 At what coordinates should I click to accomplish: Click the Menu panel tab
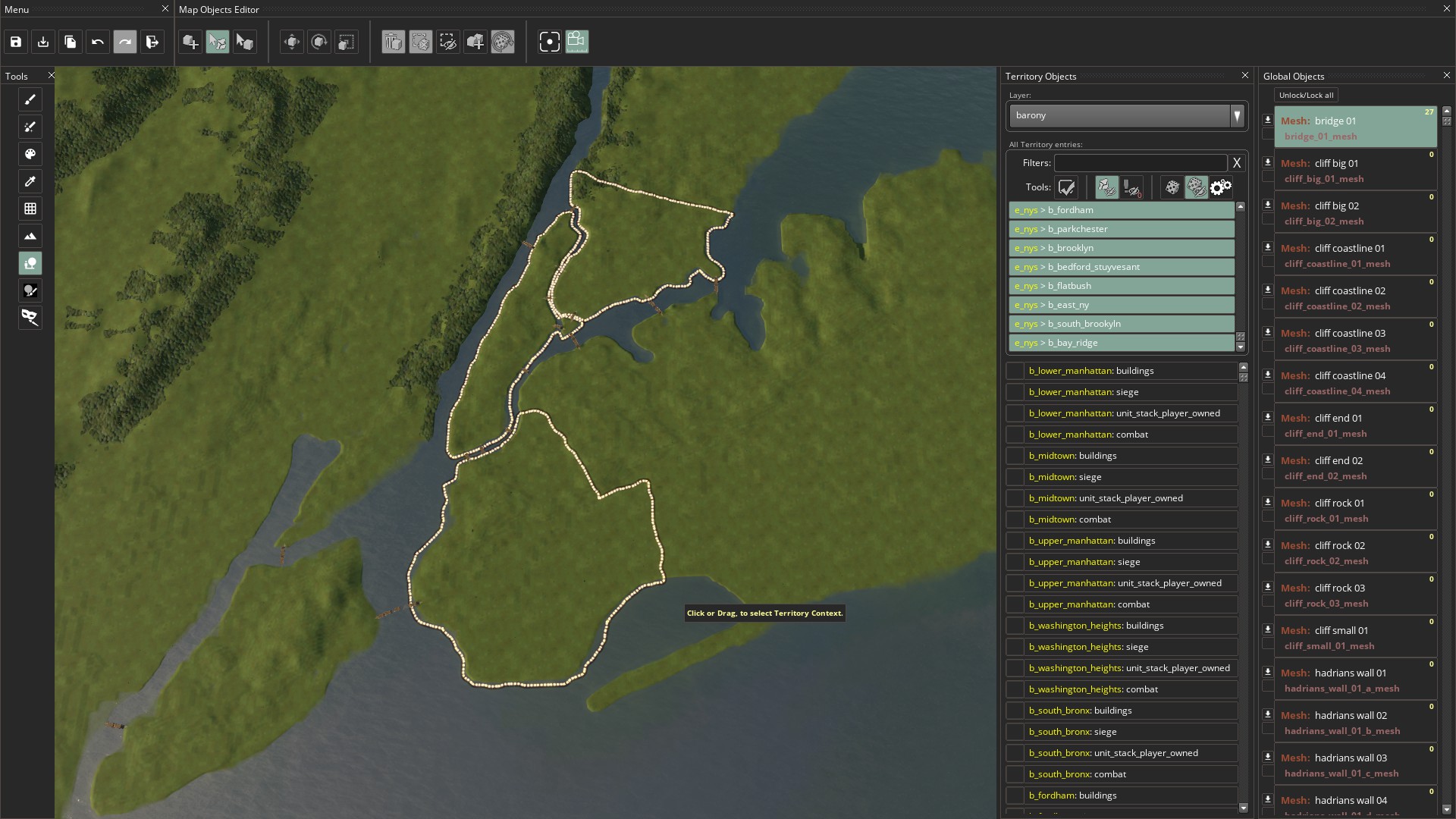tap(17, 10)
